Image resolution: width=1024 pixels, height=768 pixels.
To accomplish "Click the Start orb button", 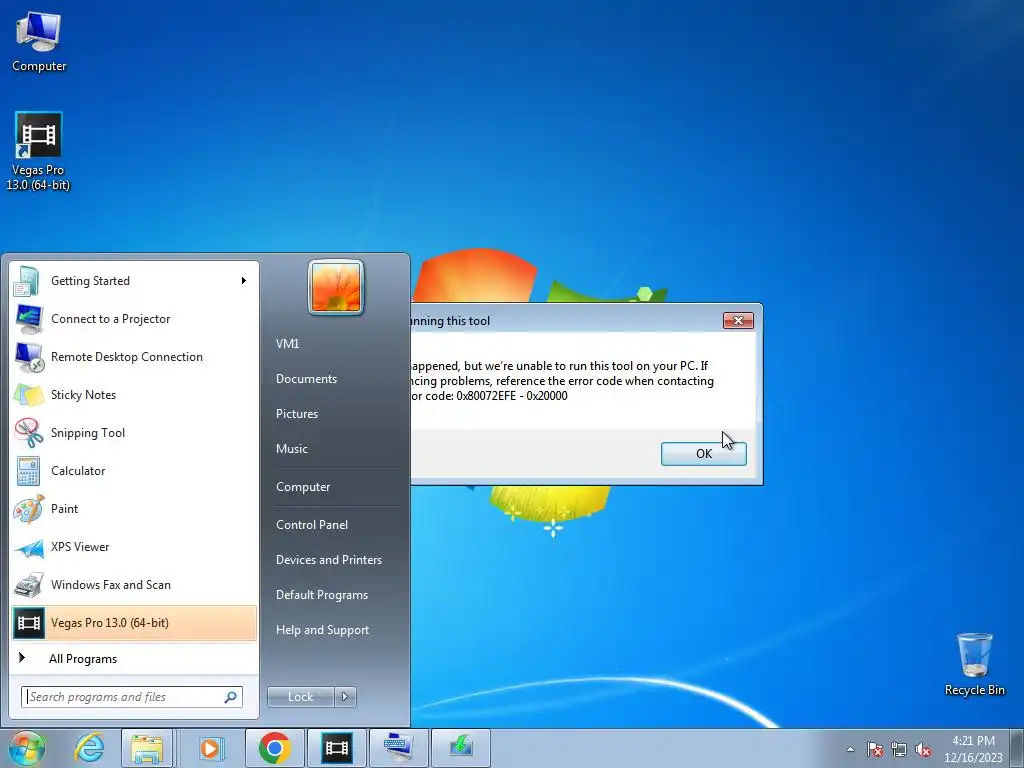I will click(27, 748).
